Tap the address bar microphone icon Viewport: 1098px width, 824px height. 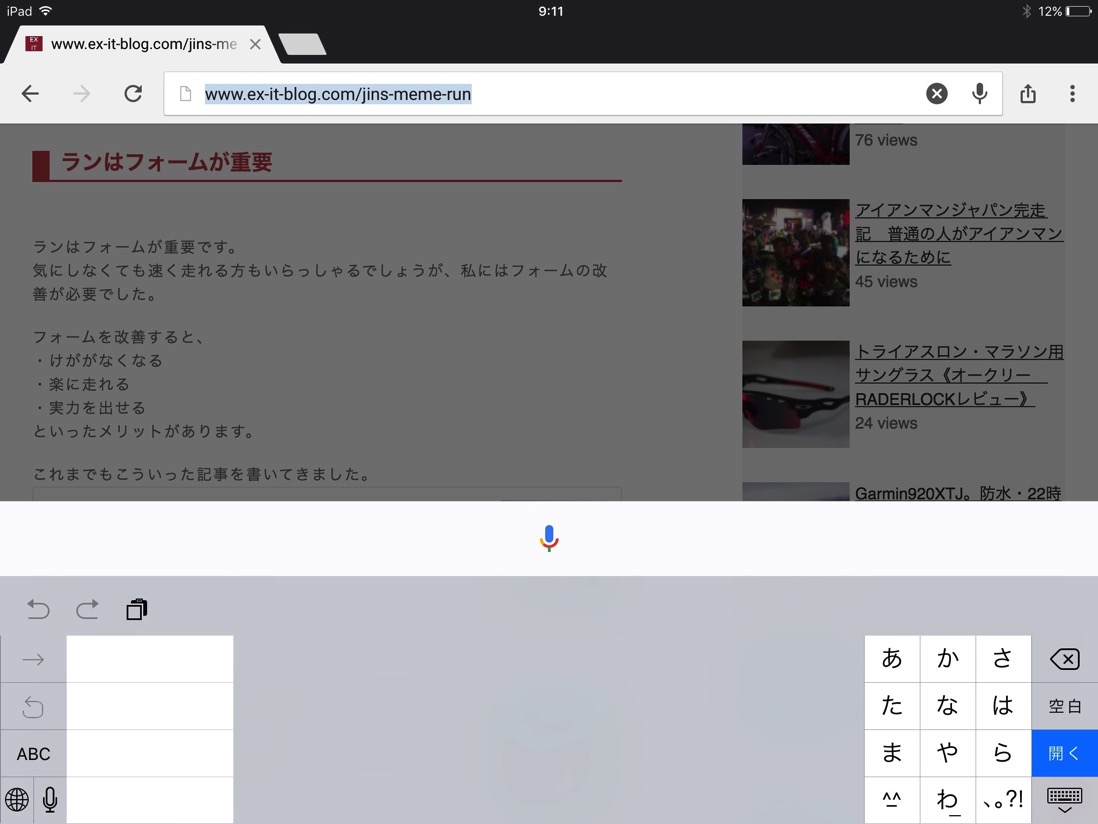(x=980, y=93)
